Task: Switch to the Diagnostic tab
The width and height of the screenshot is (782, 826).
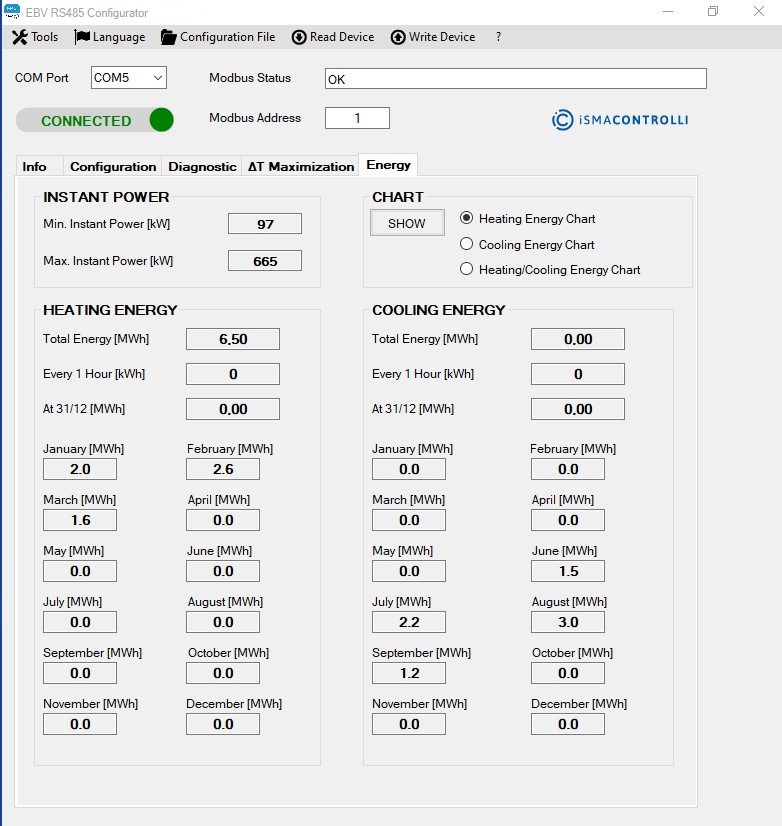Action: 202,166
